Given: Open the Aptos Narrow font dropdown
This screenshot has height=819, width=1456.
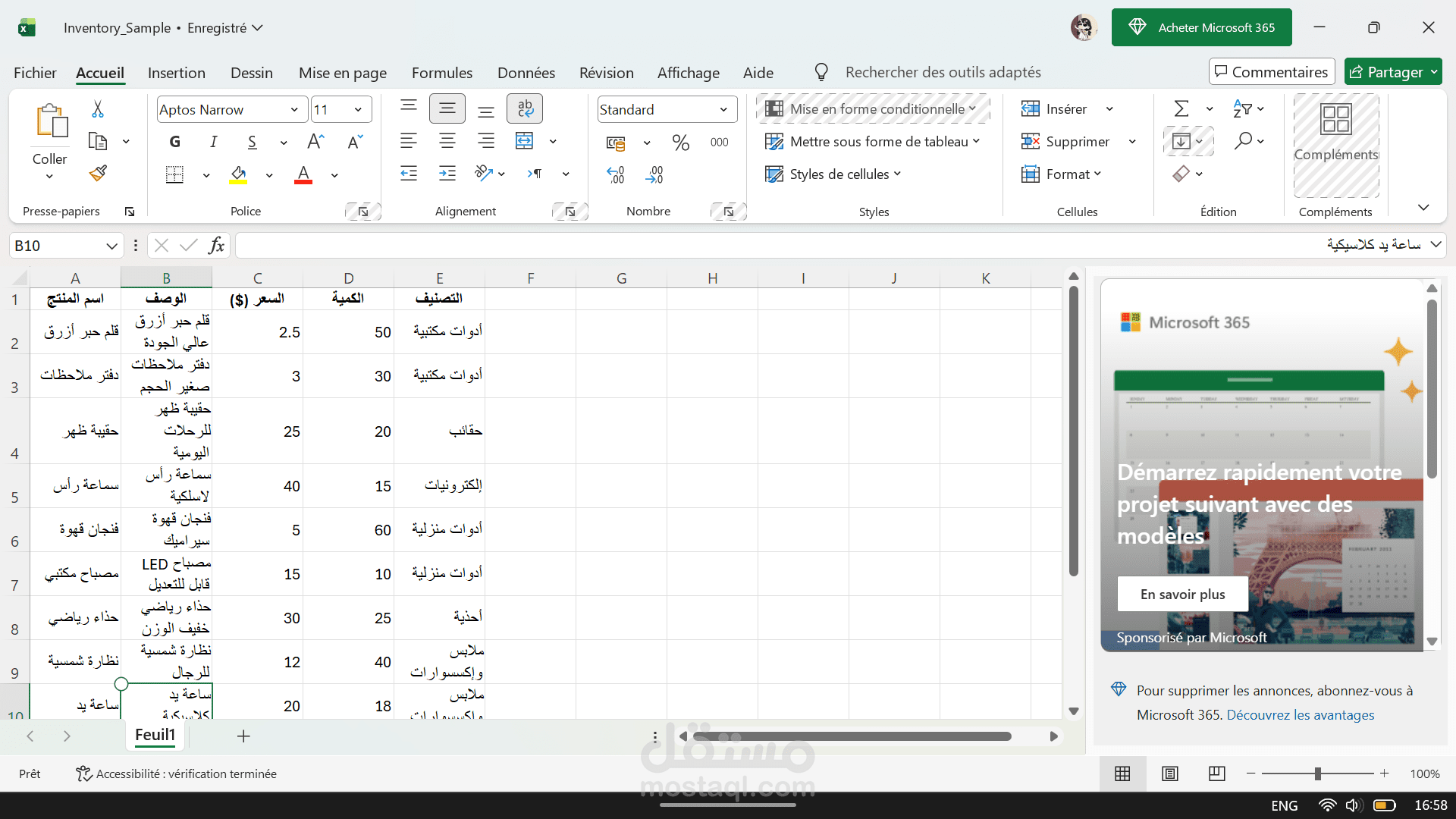Looking at the screenshot, I should [293, 109].
